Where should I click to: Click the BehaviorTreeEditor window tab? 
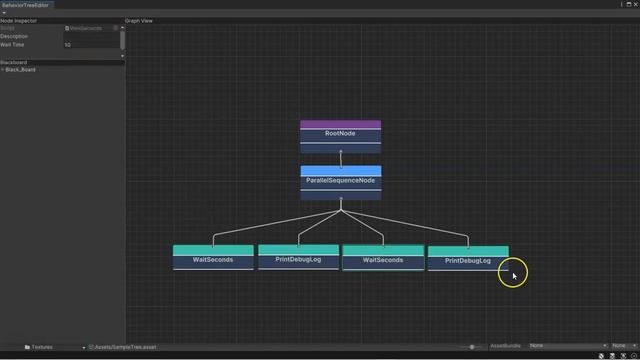pos(26,5)
